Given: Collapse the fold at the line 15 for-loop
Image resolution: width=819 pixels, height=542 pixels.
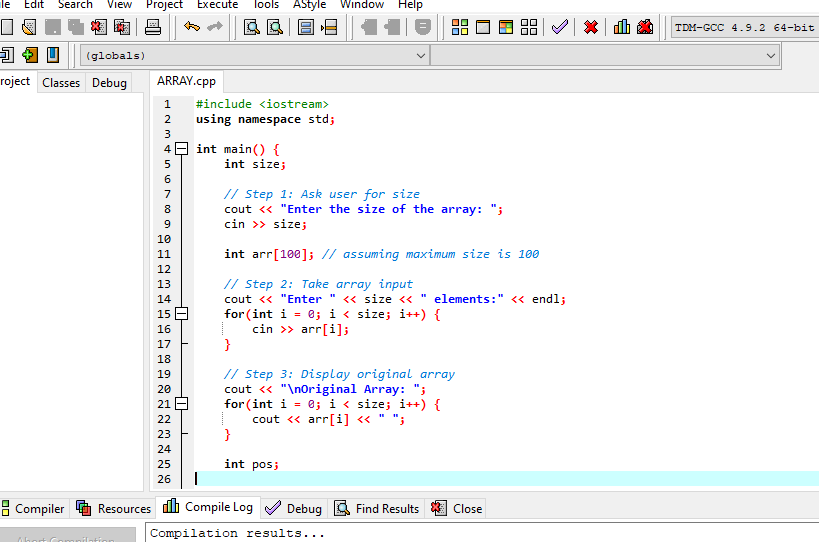Looking at the screenshot, I should pos(182,314).
